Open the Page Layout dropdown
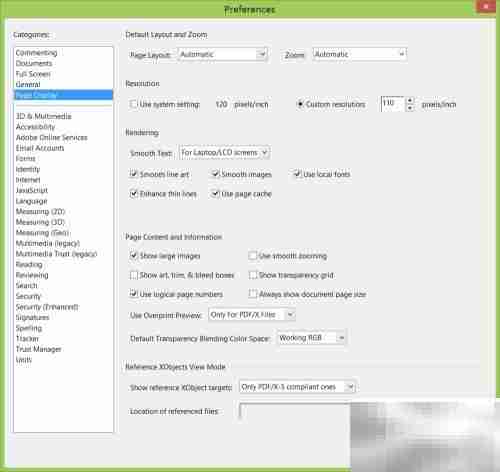The image size is (500, 472). (223, 54)
